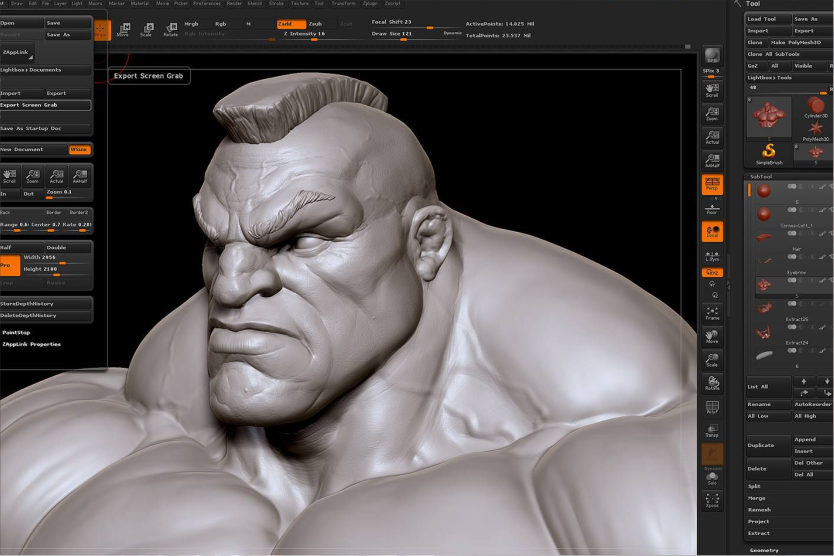Screen dimensions: 834x556
Task: Click Zoom icon in Document palette
Action: [32, 176]
